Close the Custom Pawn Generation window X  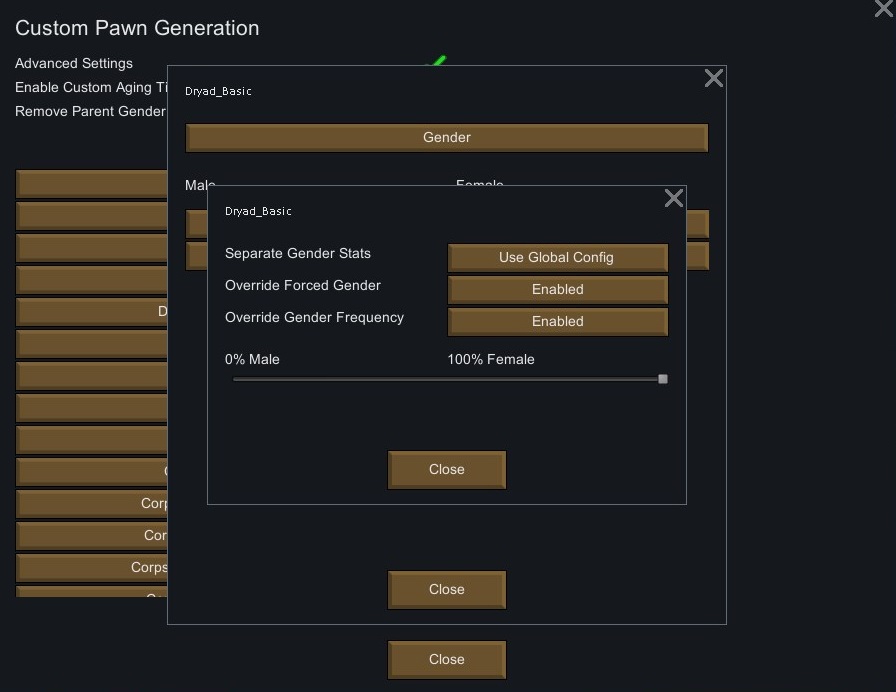pyautogui.click(x=884, y=8)
